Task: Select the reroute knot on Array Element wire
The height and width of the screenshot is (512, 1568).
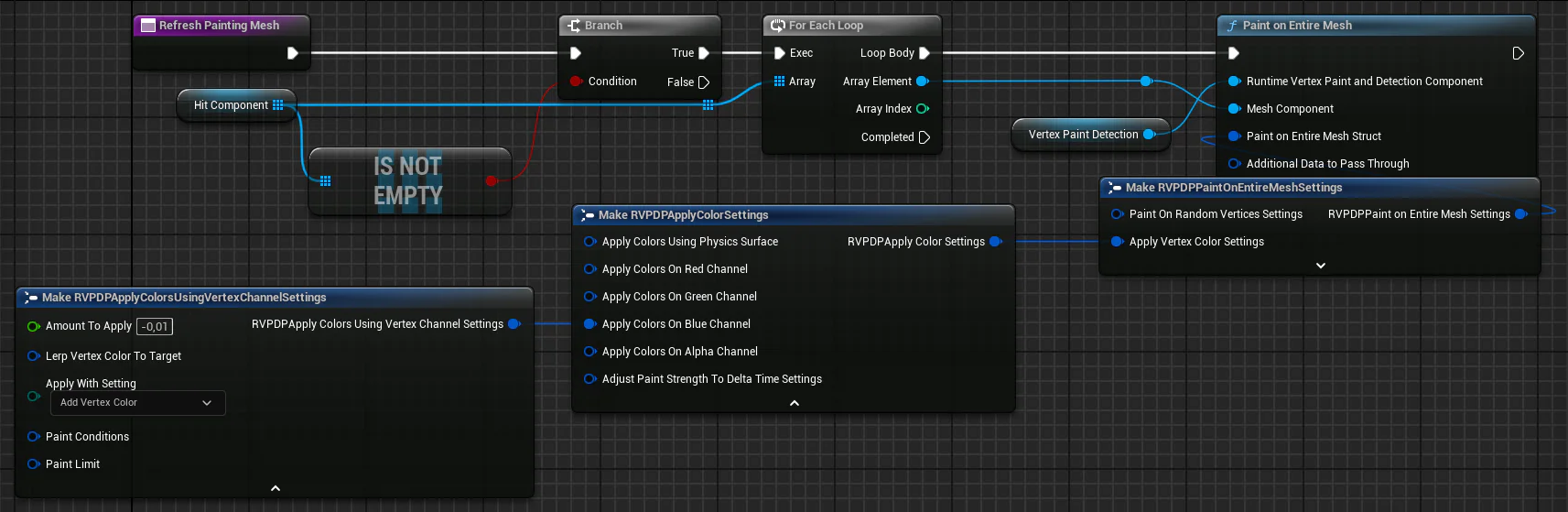Action: pyautogui.click(x=1145, y=82)
